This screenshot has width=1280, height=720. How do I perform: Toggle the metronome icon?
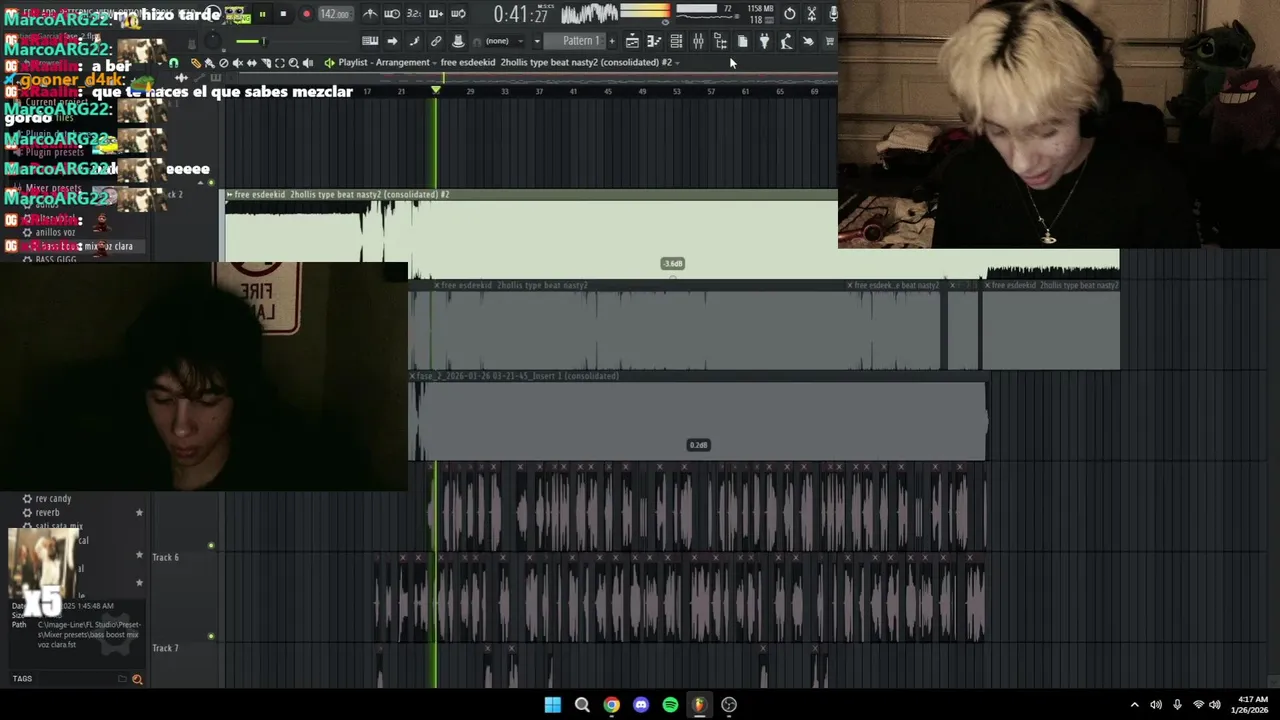370,14
